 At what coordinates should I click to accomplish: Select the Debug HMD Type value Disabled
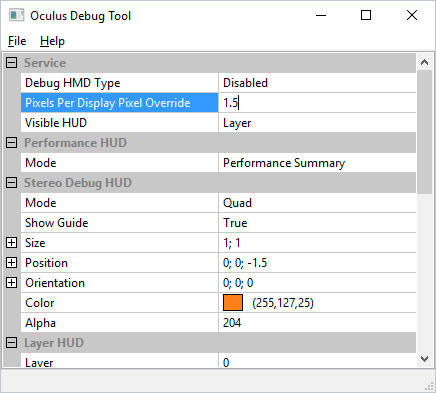coord(317,83)
